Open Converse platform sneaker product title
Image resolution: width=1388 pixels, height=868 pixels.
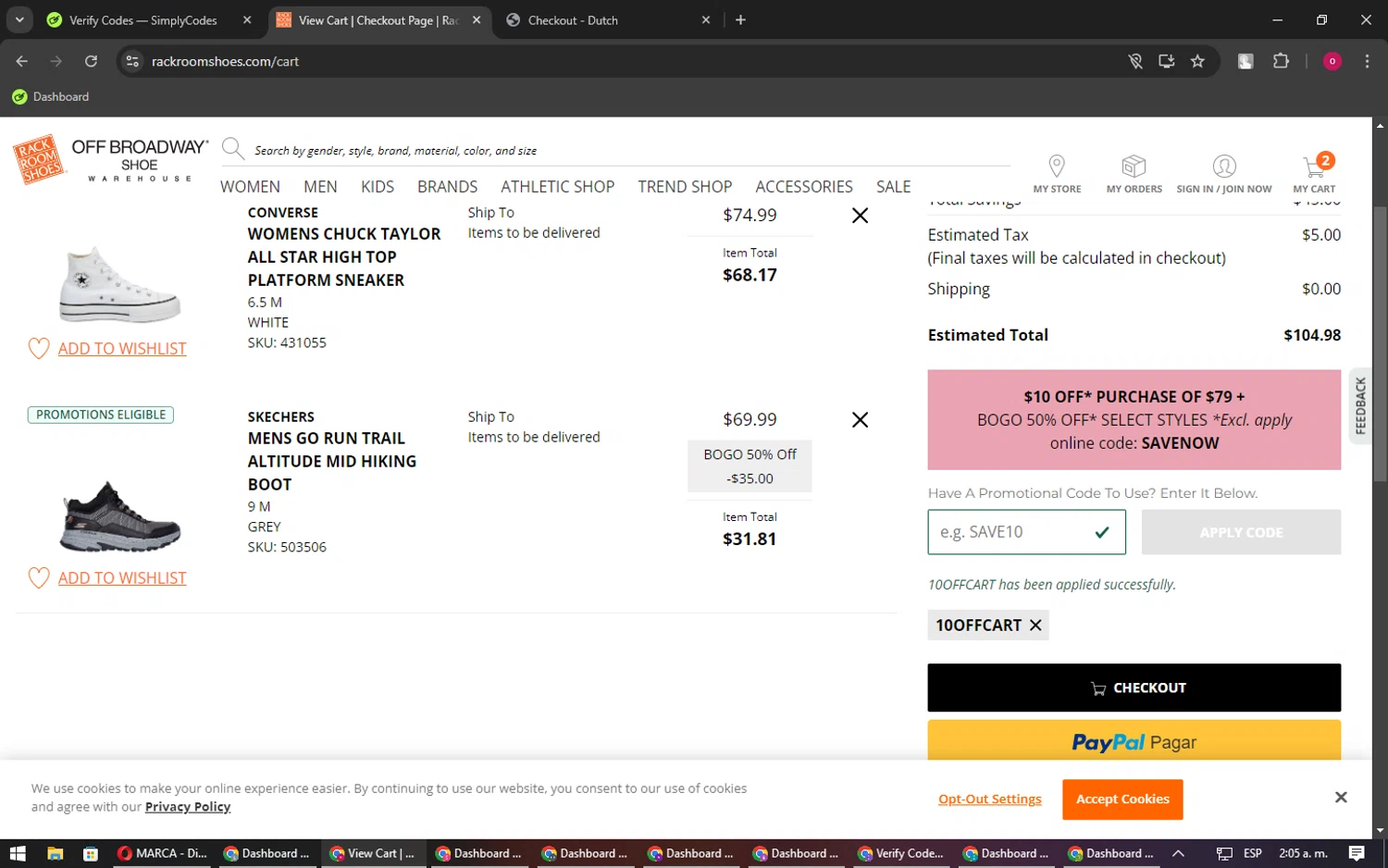click(x=343, y=257)
